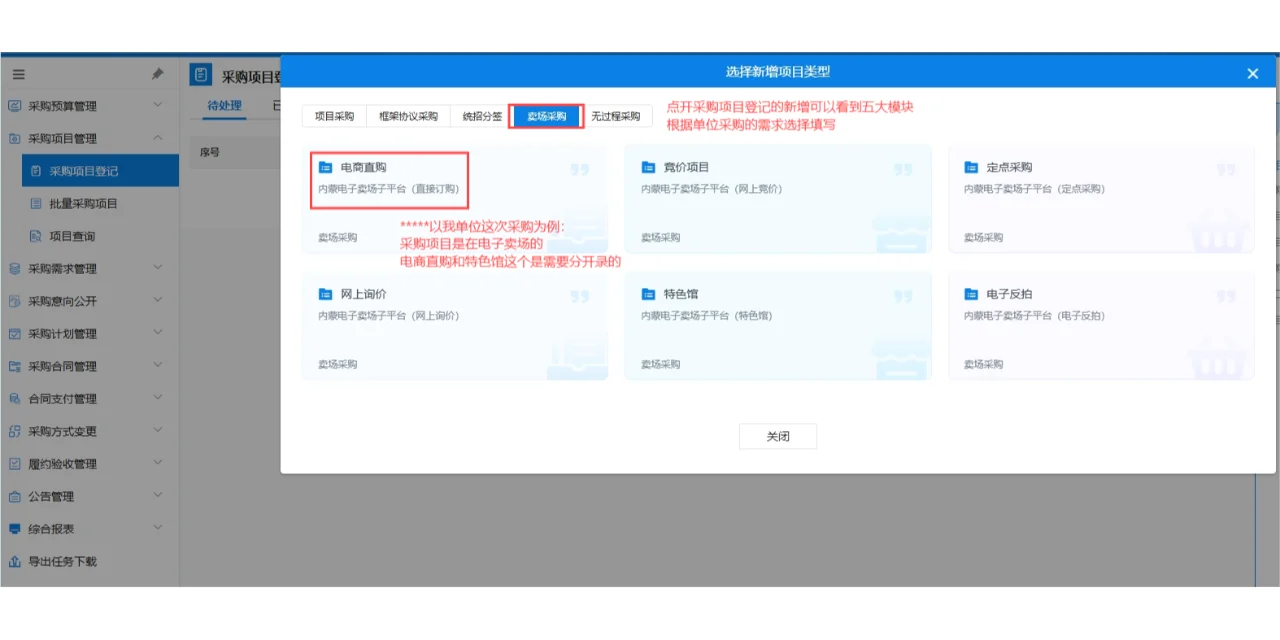Expand the 采购计划管理 chevron
Screen dimensions: 1280x640
pos(158,333)
